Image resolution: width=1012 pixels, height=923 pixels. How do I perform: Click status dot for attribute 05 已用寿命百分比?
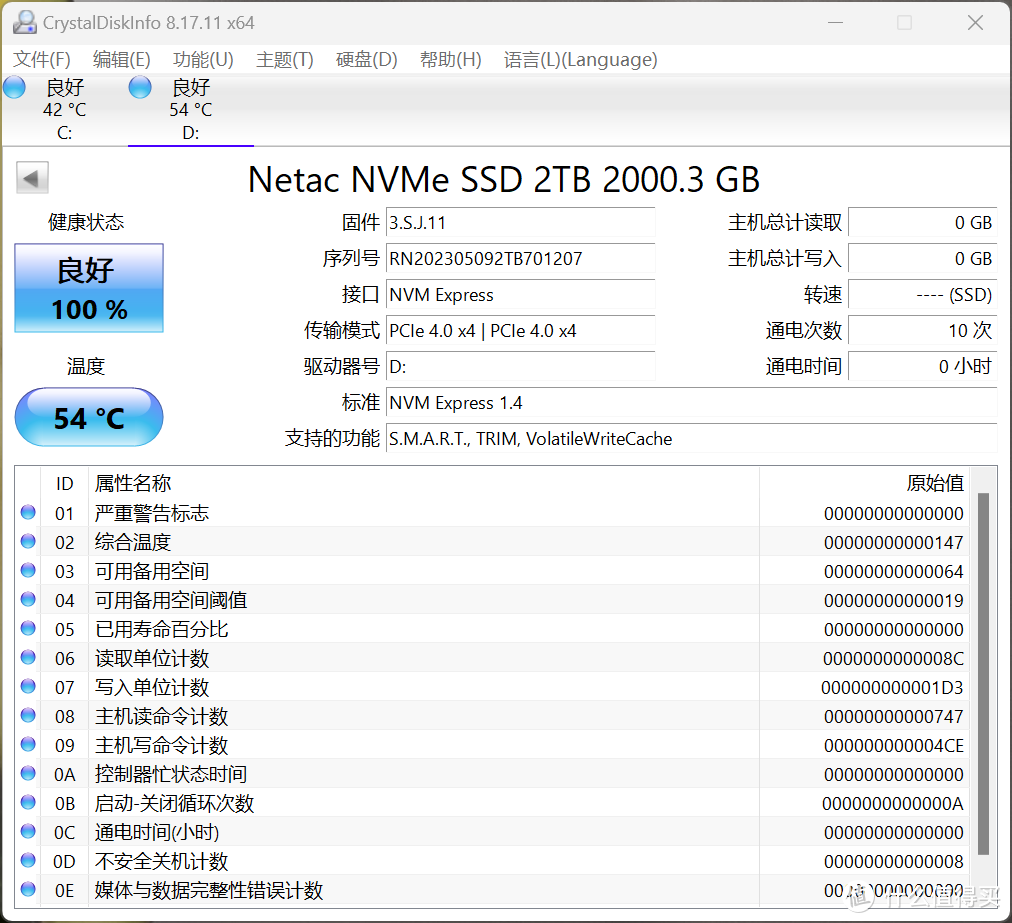click(x=28, y=629)
